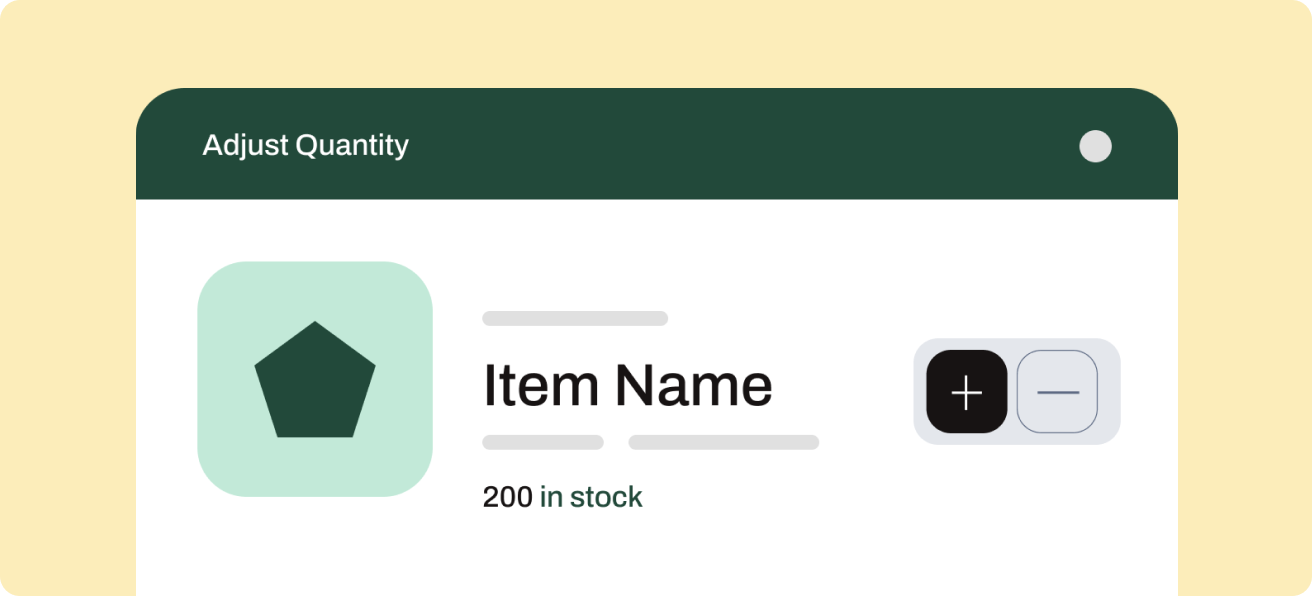Decrease quantity with the minus button
This screenshot has width=1312, height=596.
1057,392
